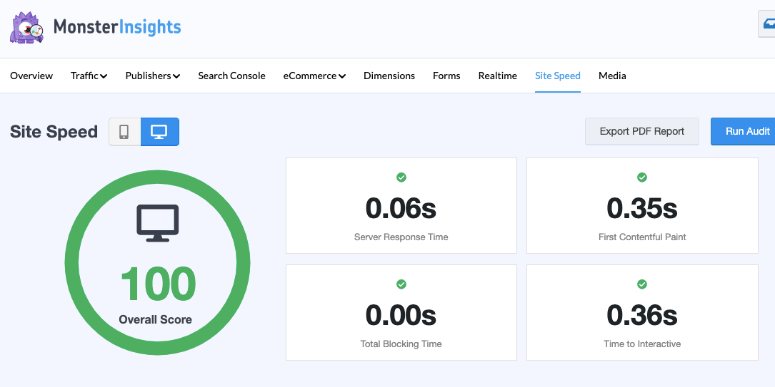Click the Site Speed page heading

coord(54,132)
